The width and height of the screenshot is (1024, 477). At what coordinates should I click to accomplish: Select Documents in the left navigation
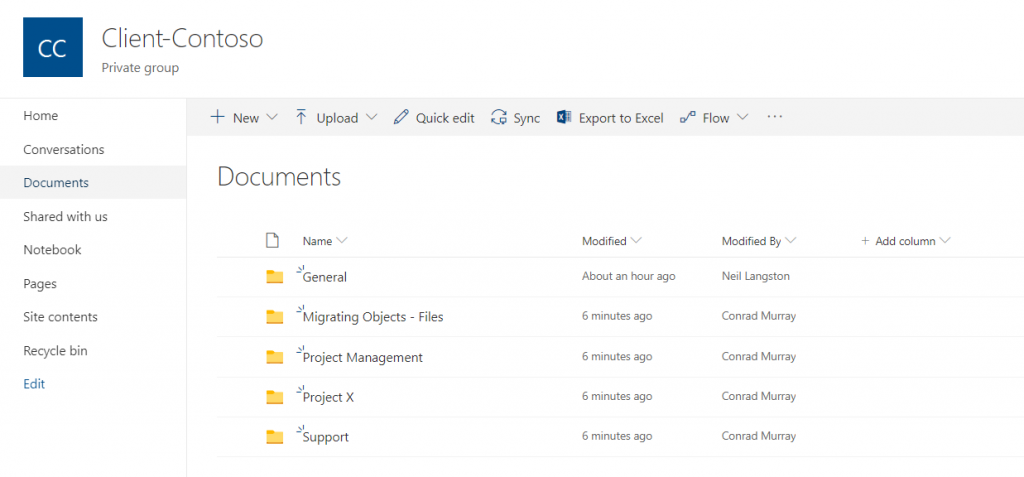coord(93,183)
